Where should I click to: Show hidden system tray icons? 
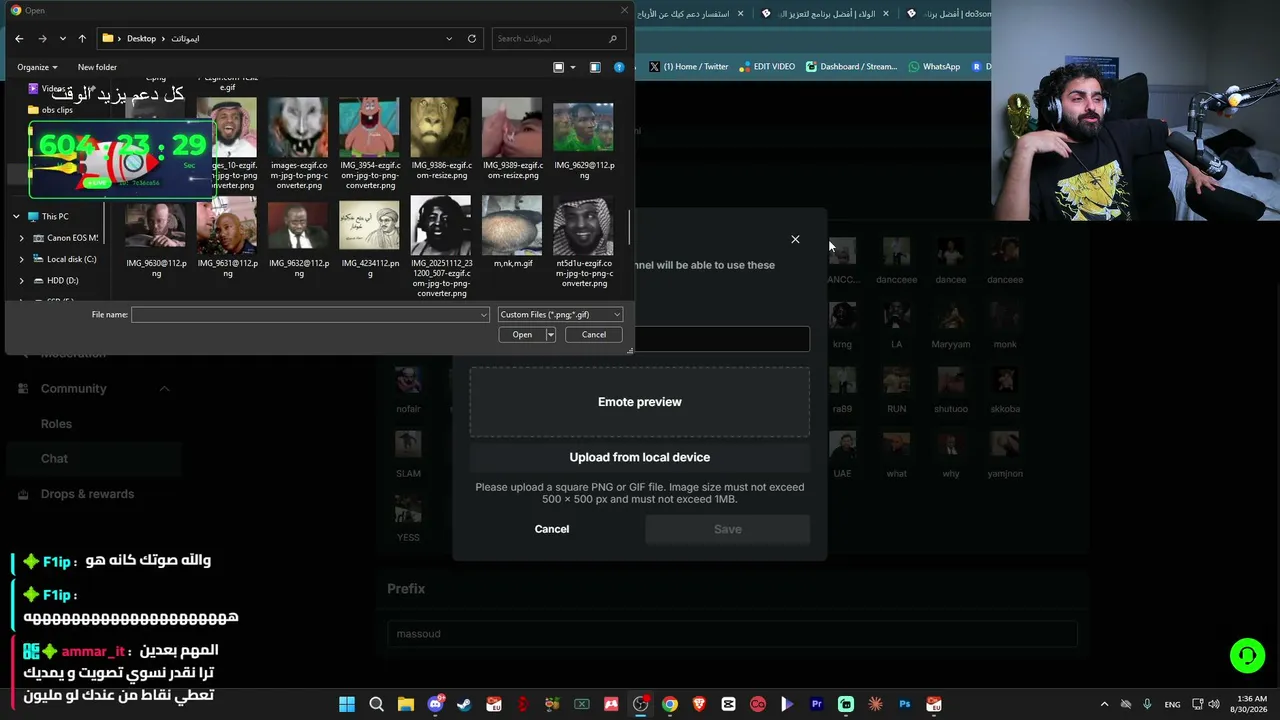[x=1104, y=704]
